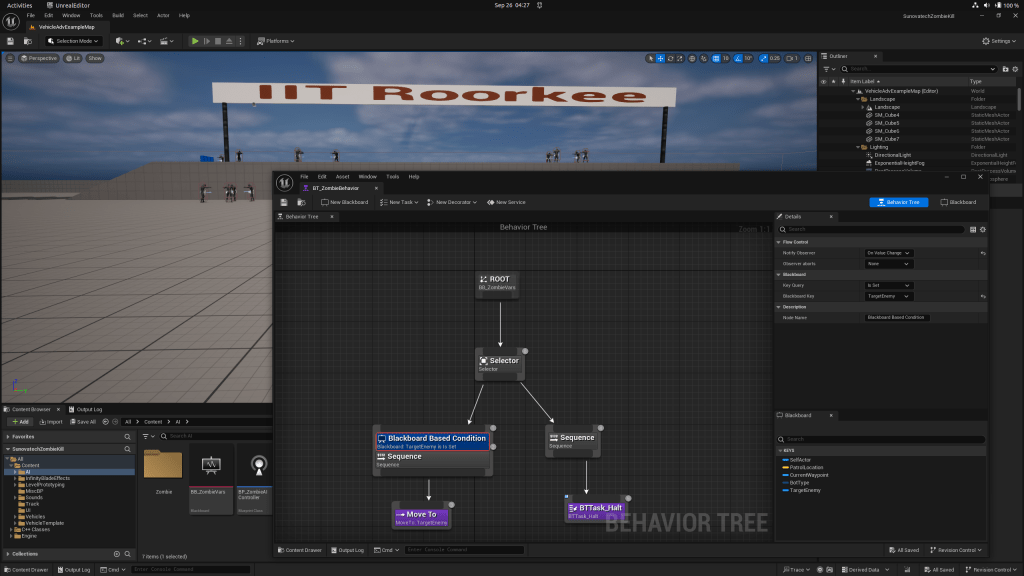Open the New Blackboard tool
The width and height of the screenshot is (1024, 576).
click(344, 202)
